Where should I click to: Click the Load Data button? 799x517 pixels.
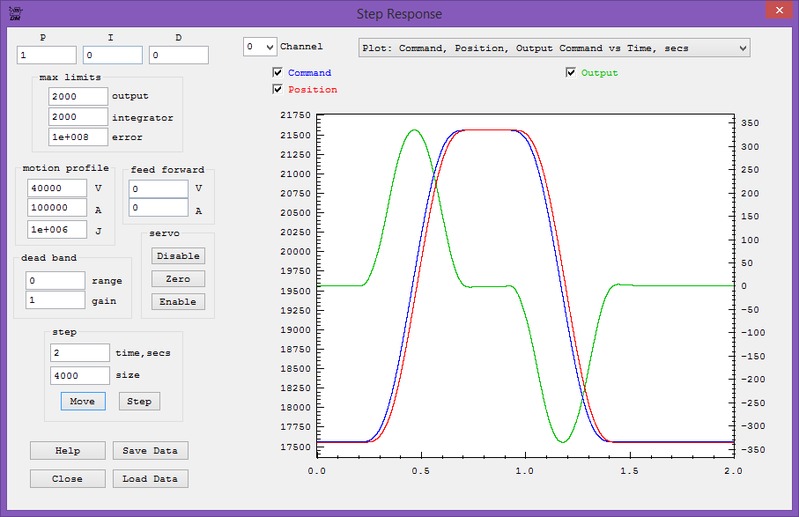point(149,479)
